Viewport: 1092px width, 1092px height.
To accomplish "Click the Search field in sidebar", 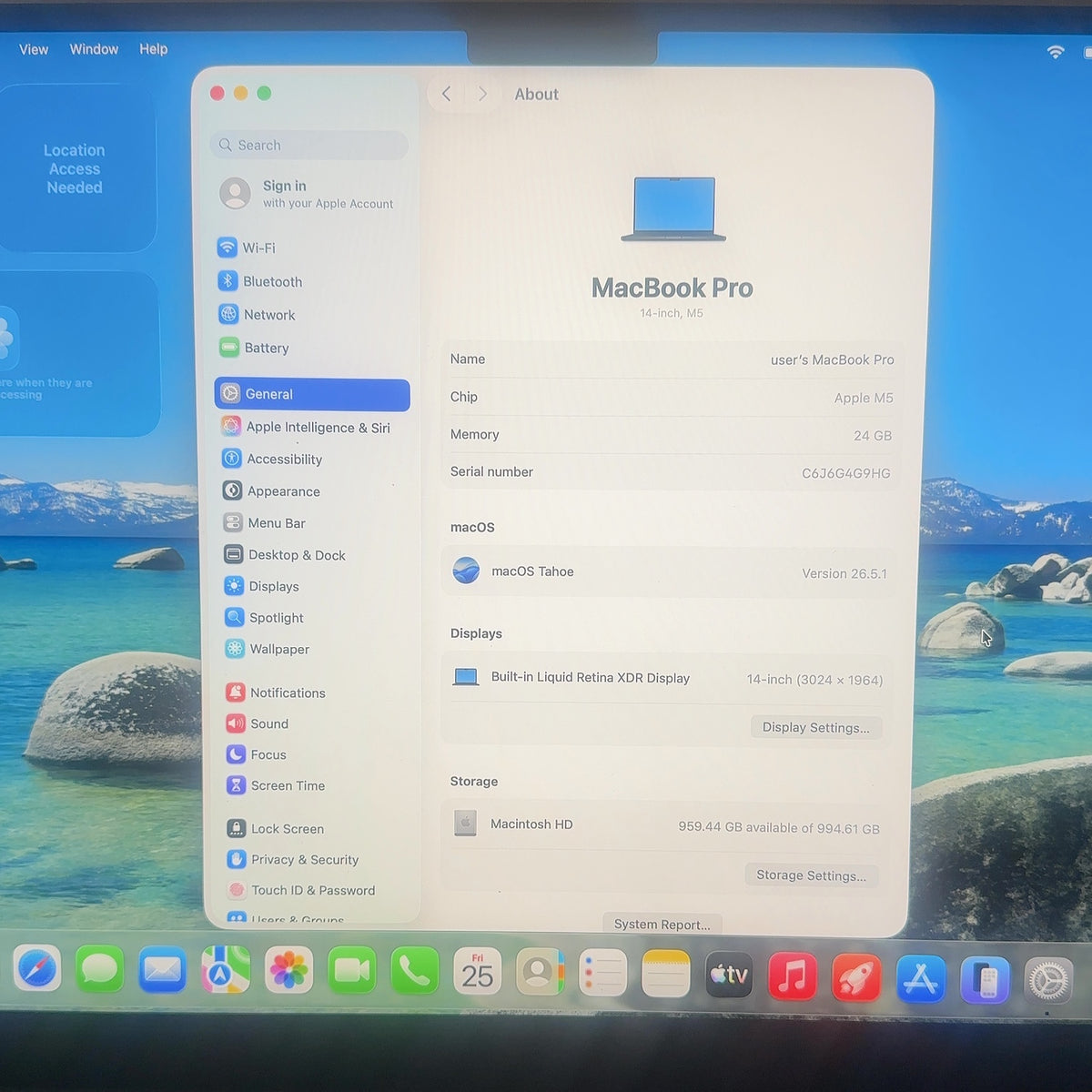I will (x=309, y=145).
